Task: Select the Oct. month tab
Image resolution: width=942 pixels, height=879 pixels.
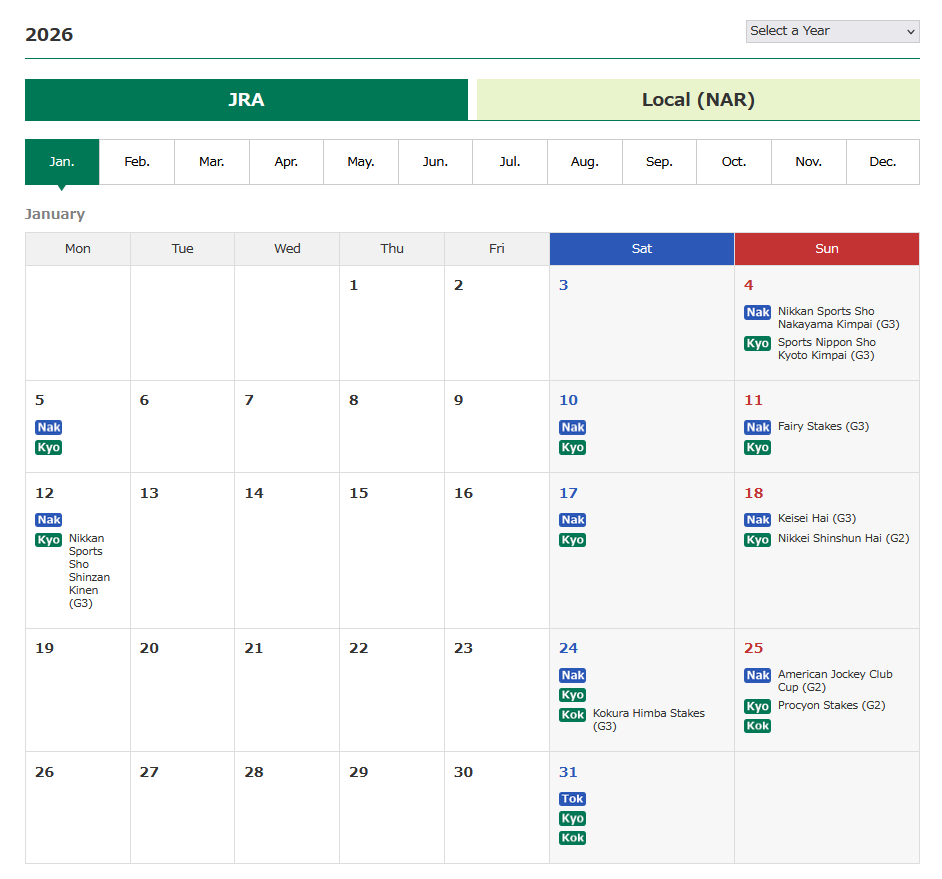Action: click(734, 162)
